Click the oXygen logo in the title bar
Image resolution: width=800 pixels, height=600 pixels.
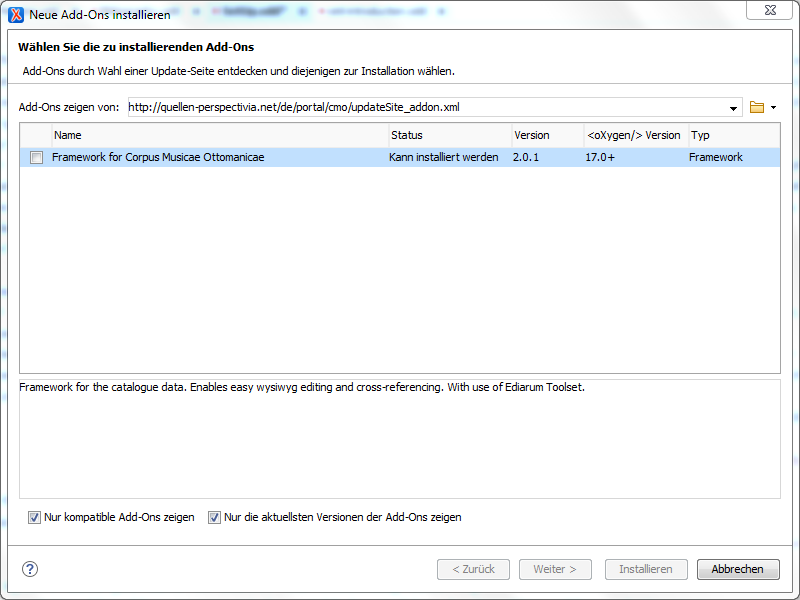(x=16, y=15)
